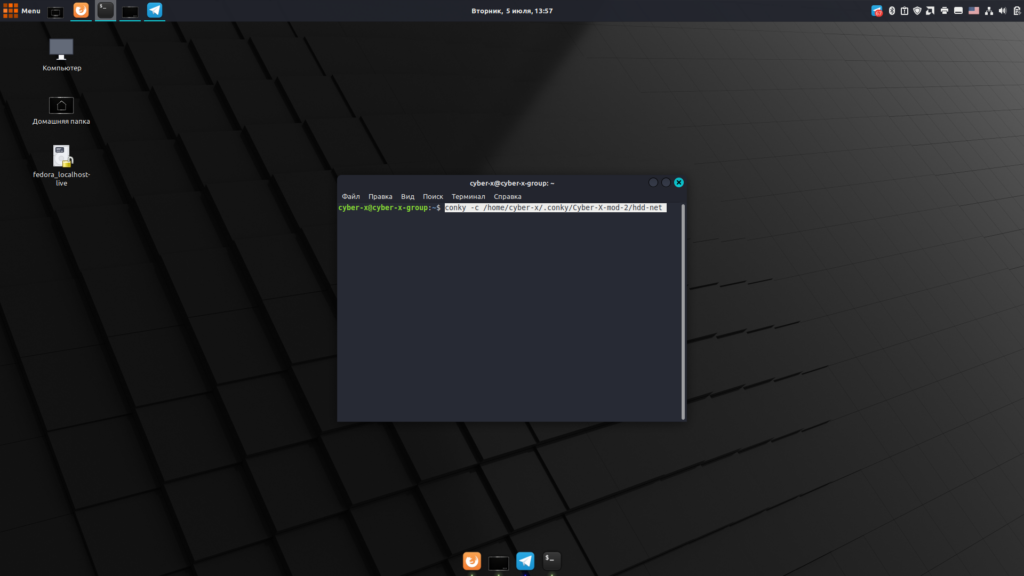Open the Файл menu in the terminal
The height and width of the screenshot is (576, 1024).
click(350, 197)
